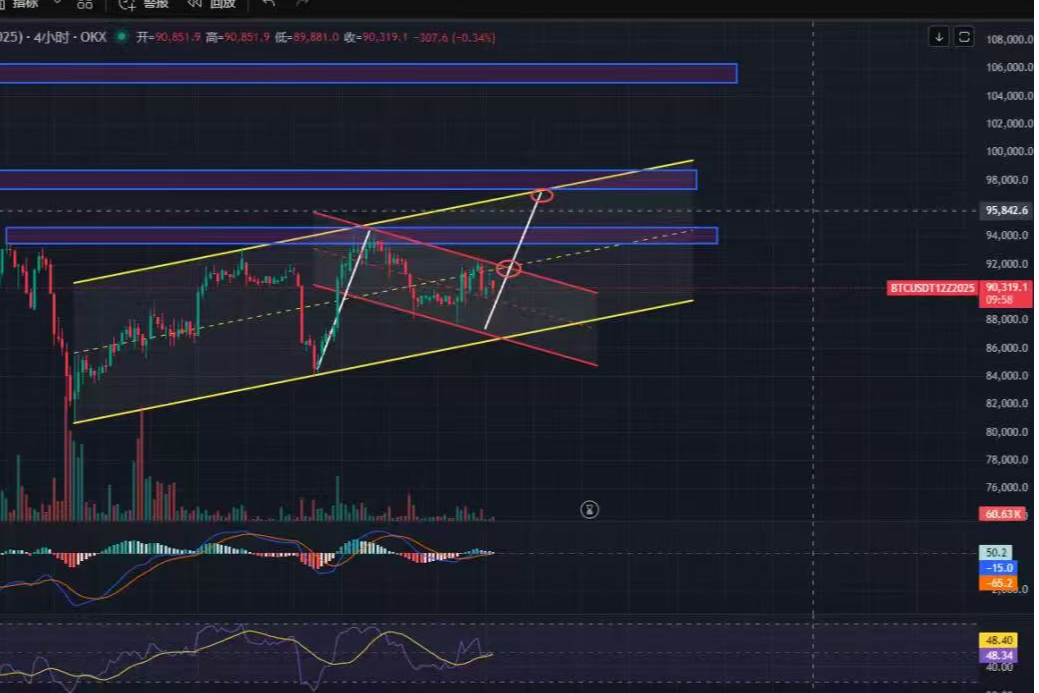
Task: Click the green market status dot near OKX
Action: (122, 37)
